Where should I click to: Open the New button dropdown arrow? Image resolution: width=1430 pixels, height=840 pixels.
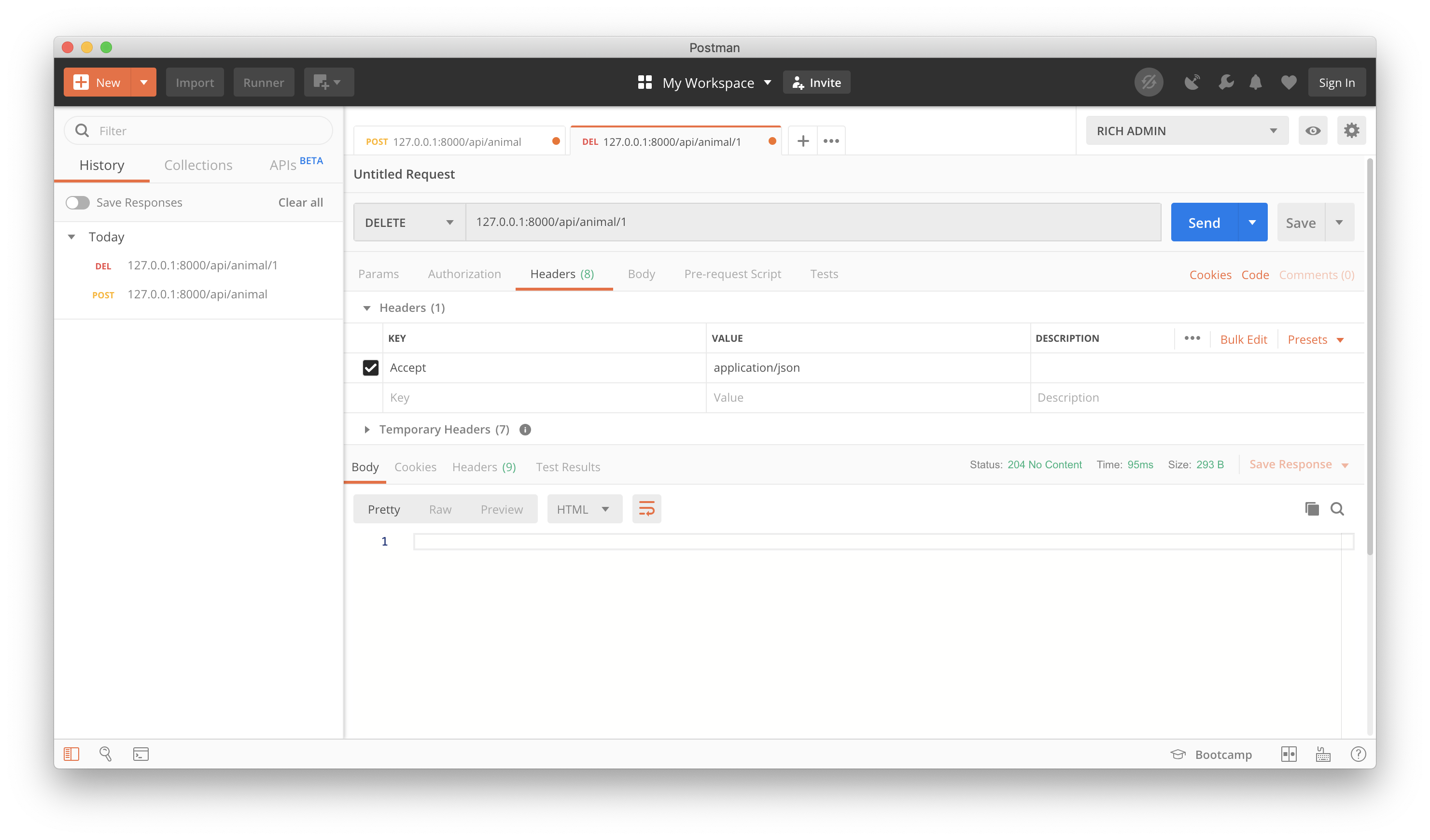tap(143, 82)
